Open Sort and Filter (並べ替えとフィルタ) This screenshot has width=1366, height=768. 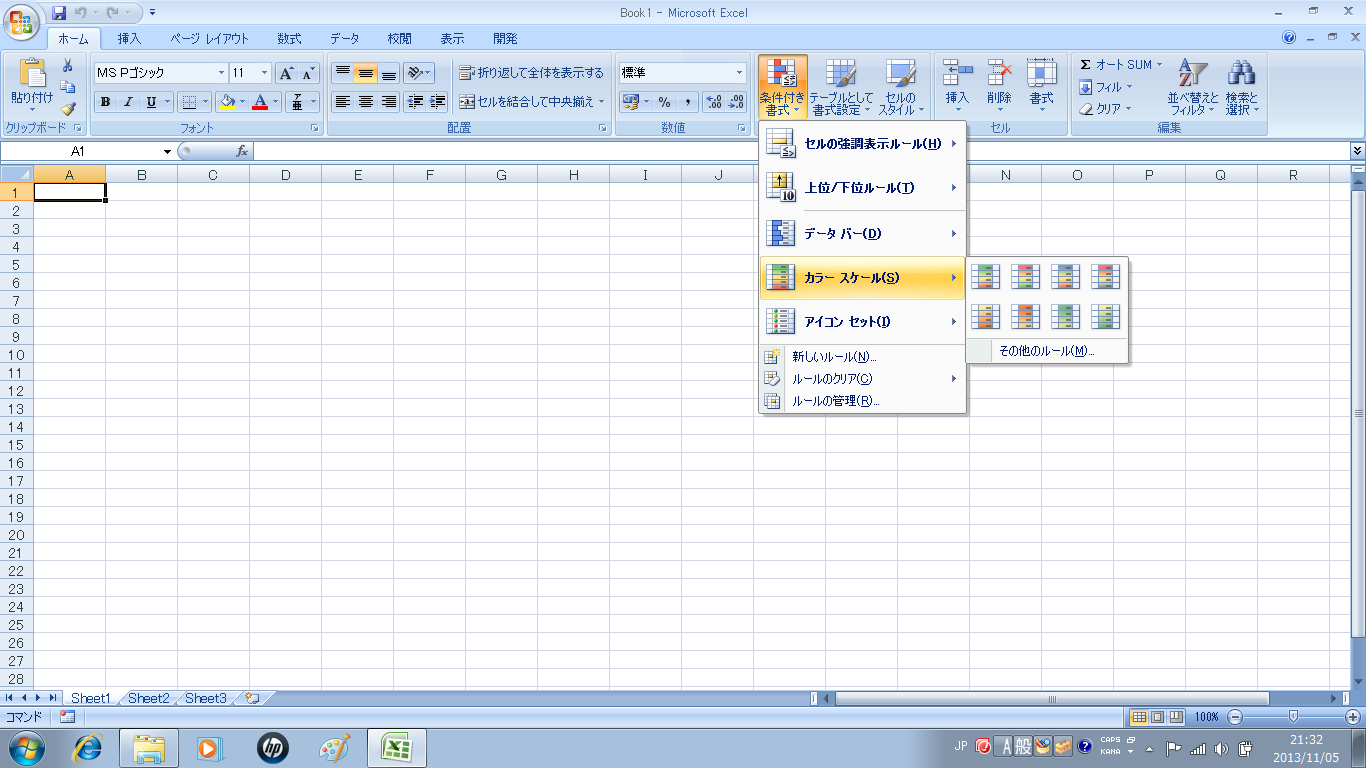tap(1193, 88)
